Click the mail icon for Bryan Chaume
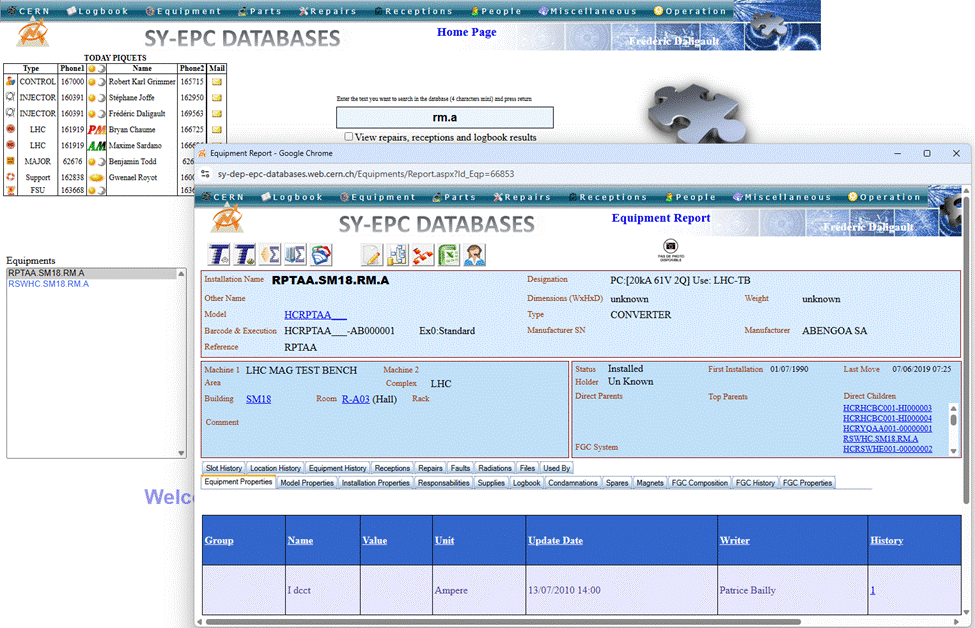Viewport: 975px width, 628px height. 216,130
